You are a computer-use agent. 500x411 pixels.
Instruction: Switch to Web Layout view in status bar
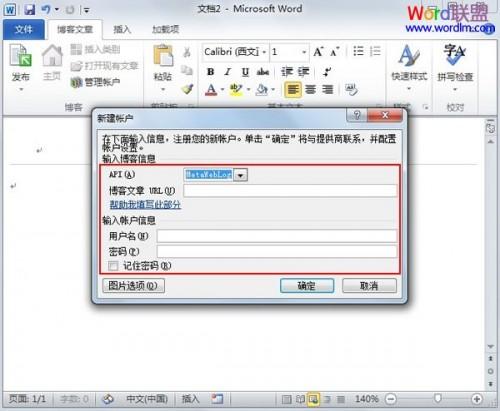pos(313,399)
